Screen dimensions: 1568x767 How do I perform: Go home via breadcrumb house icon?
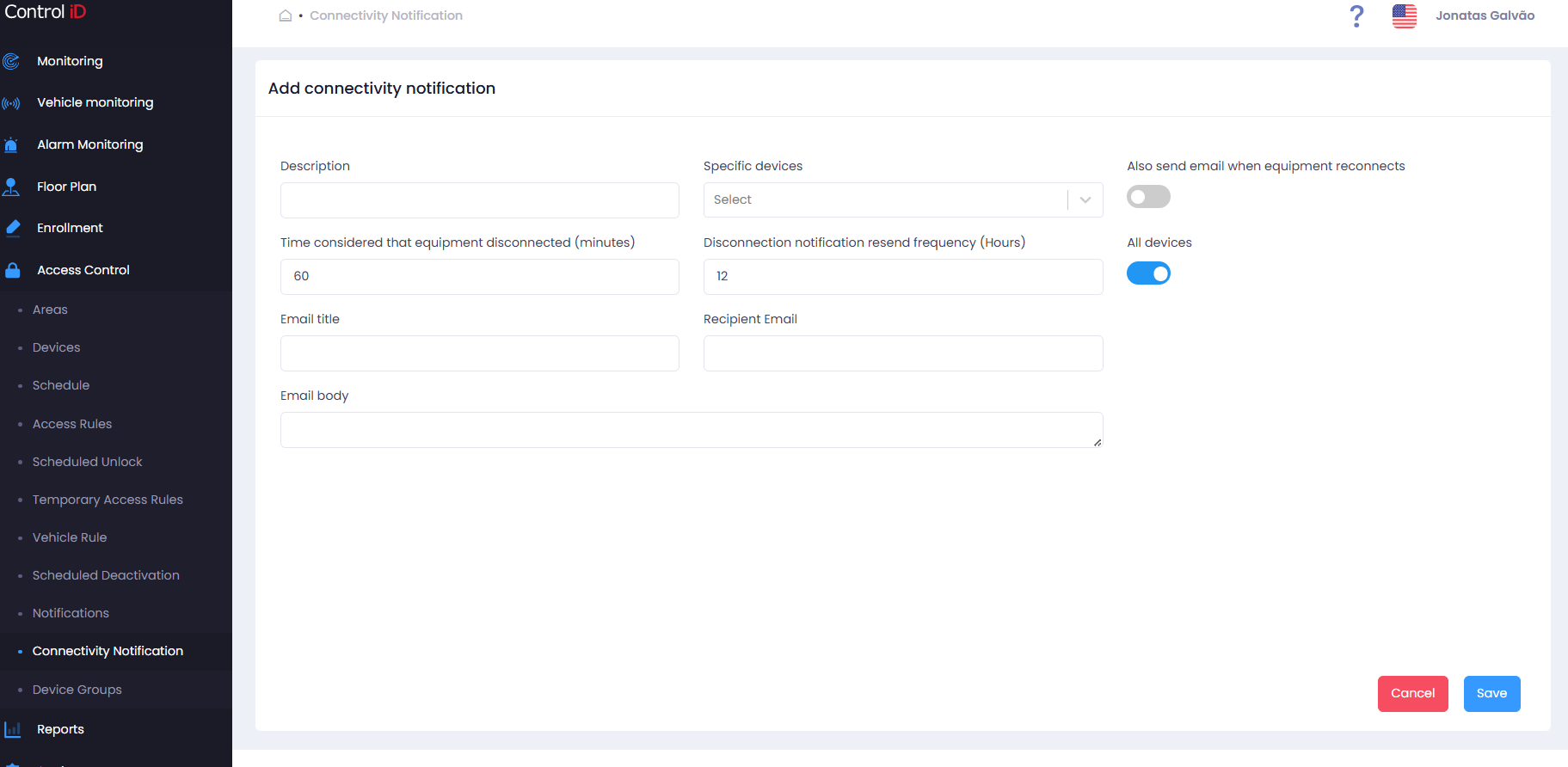(286, 15)
